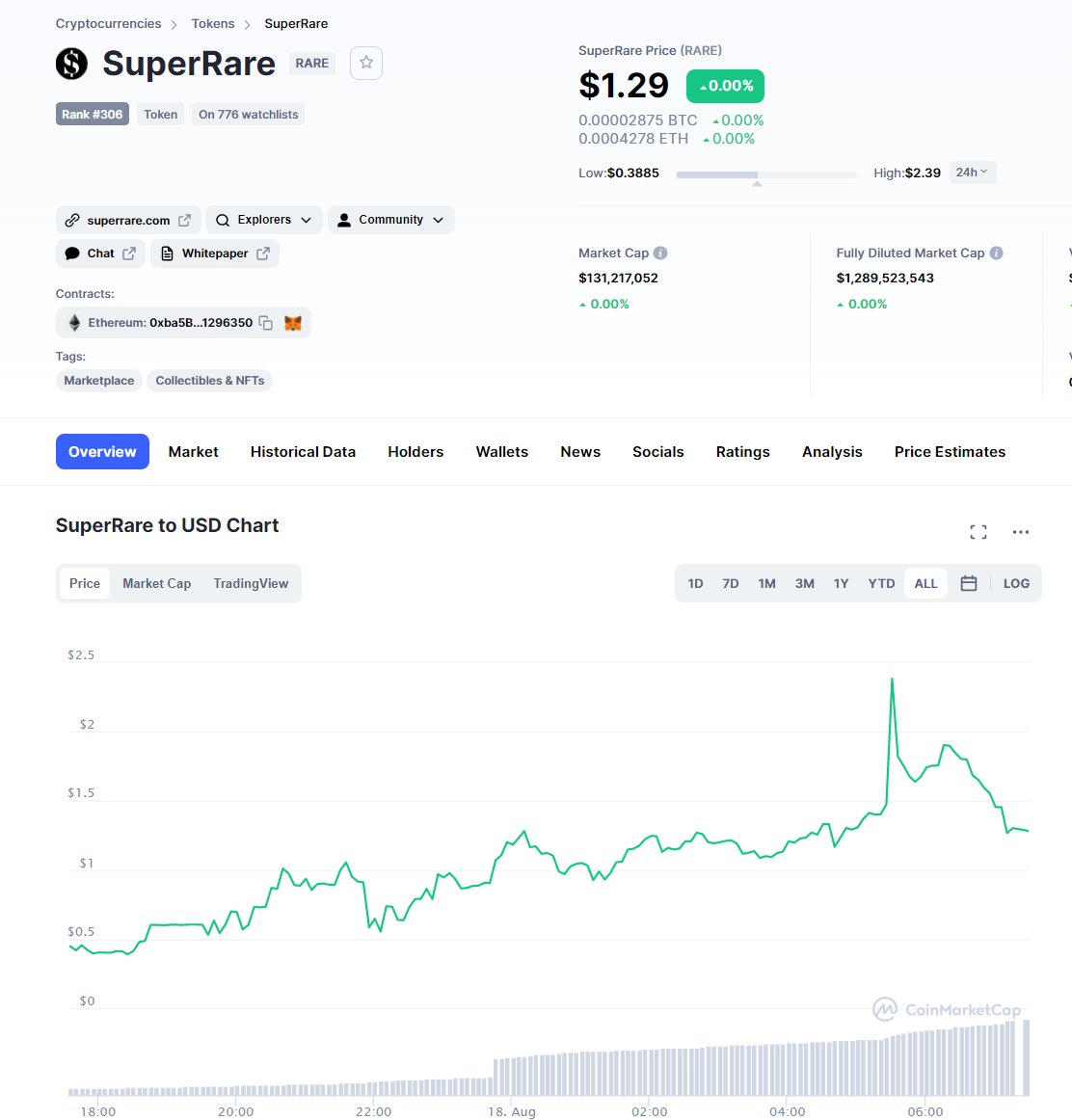Go to Cryptocurrencies breadcrumb

click(109, 23)
